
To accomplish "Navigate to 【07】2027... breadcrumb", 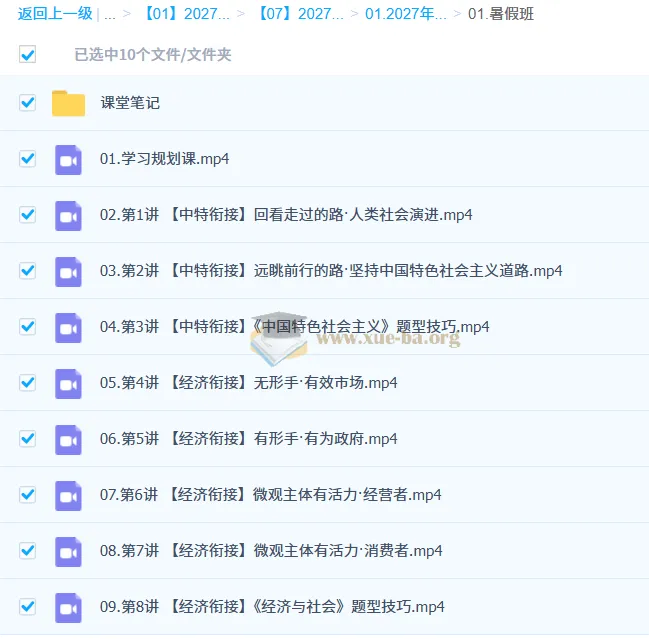I will 300,14.
